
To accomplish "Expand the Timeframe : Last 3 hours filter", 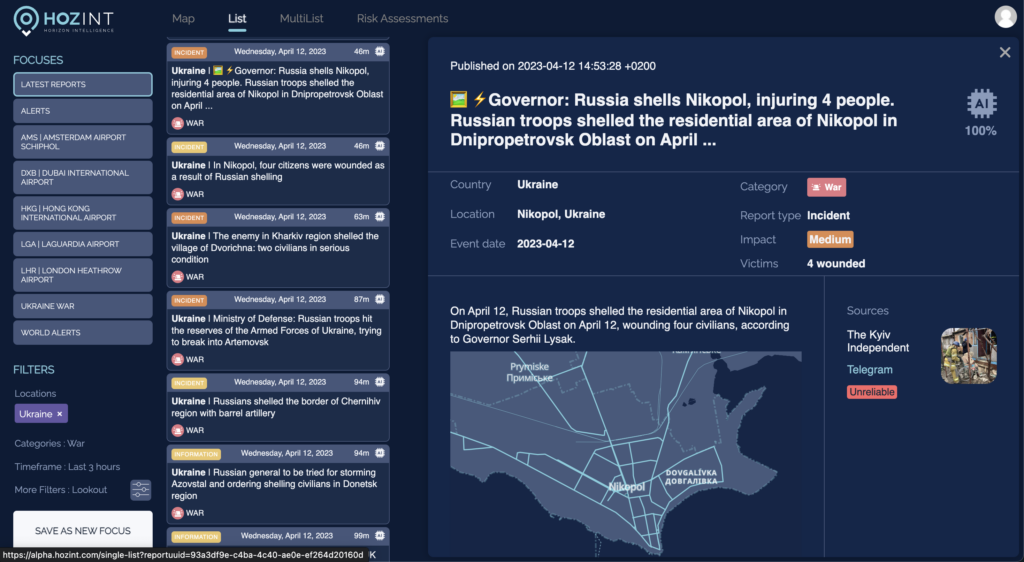I will (67, 467).
